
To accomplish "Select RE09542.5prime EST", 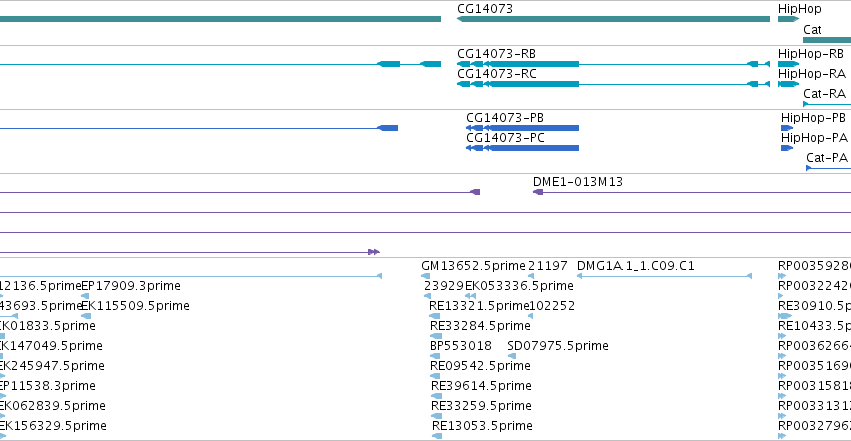I will [435, 376].
